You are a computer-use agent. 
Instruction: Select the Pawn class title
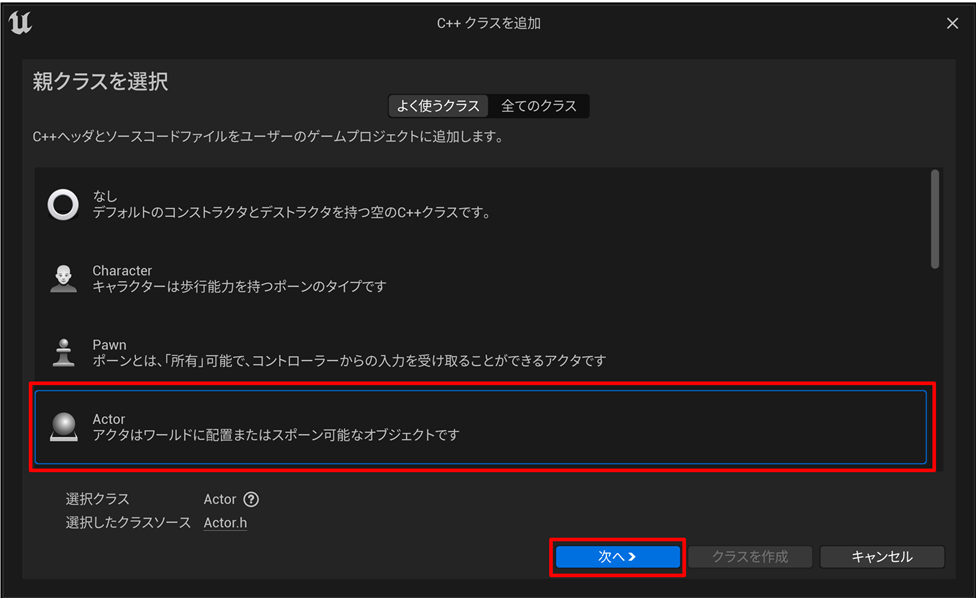click(110, 345)
